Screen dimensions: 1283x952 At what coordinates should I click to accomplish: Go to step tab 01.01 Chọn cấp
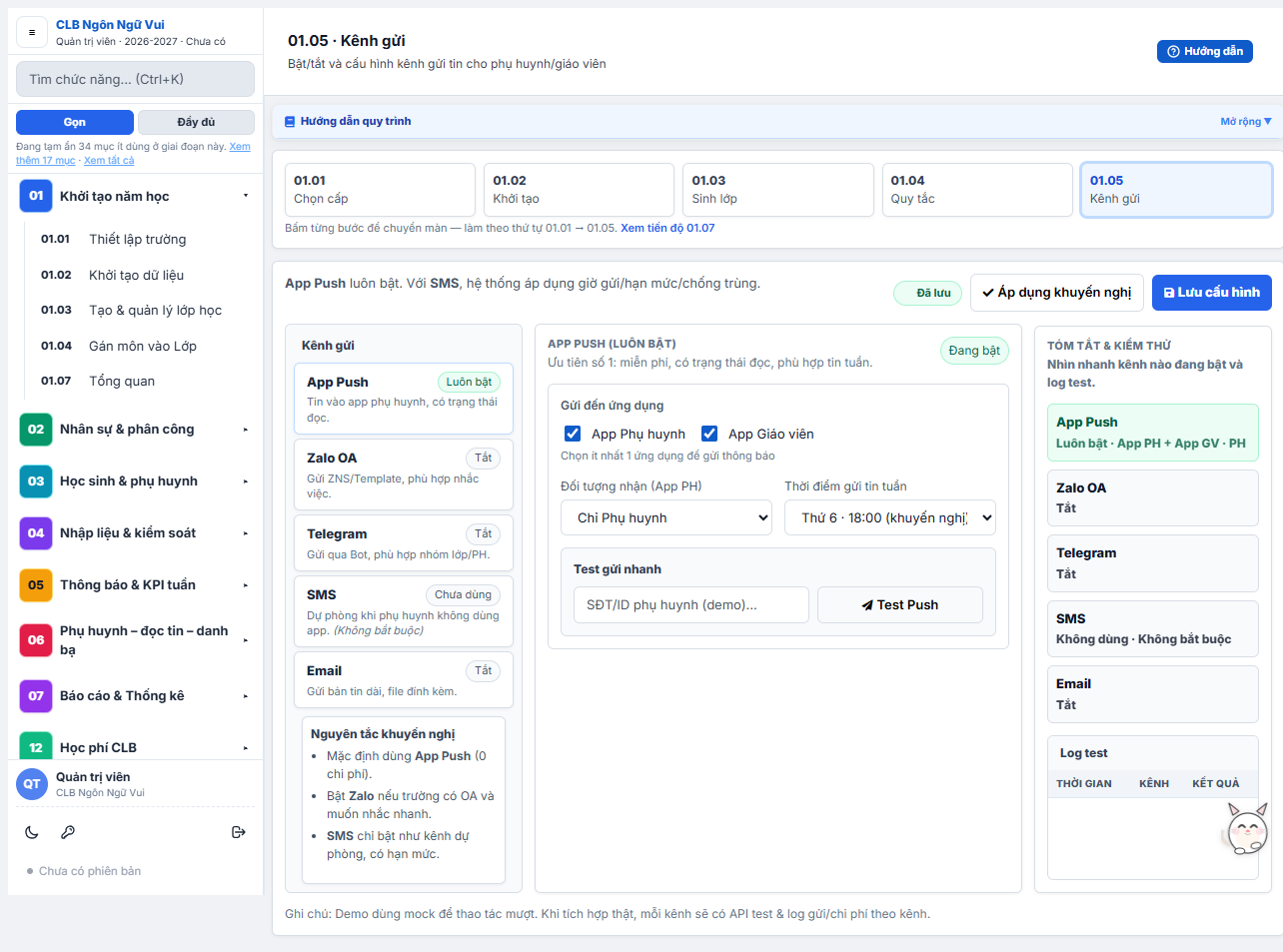pyautogui.click(x=380, y=190)
